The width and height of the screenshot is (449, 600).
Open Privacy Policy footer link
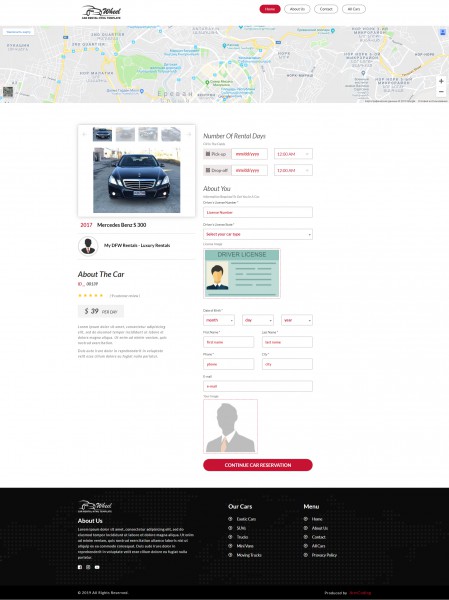click(324, 555)
